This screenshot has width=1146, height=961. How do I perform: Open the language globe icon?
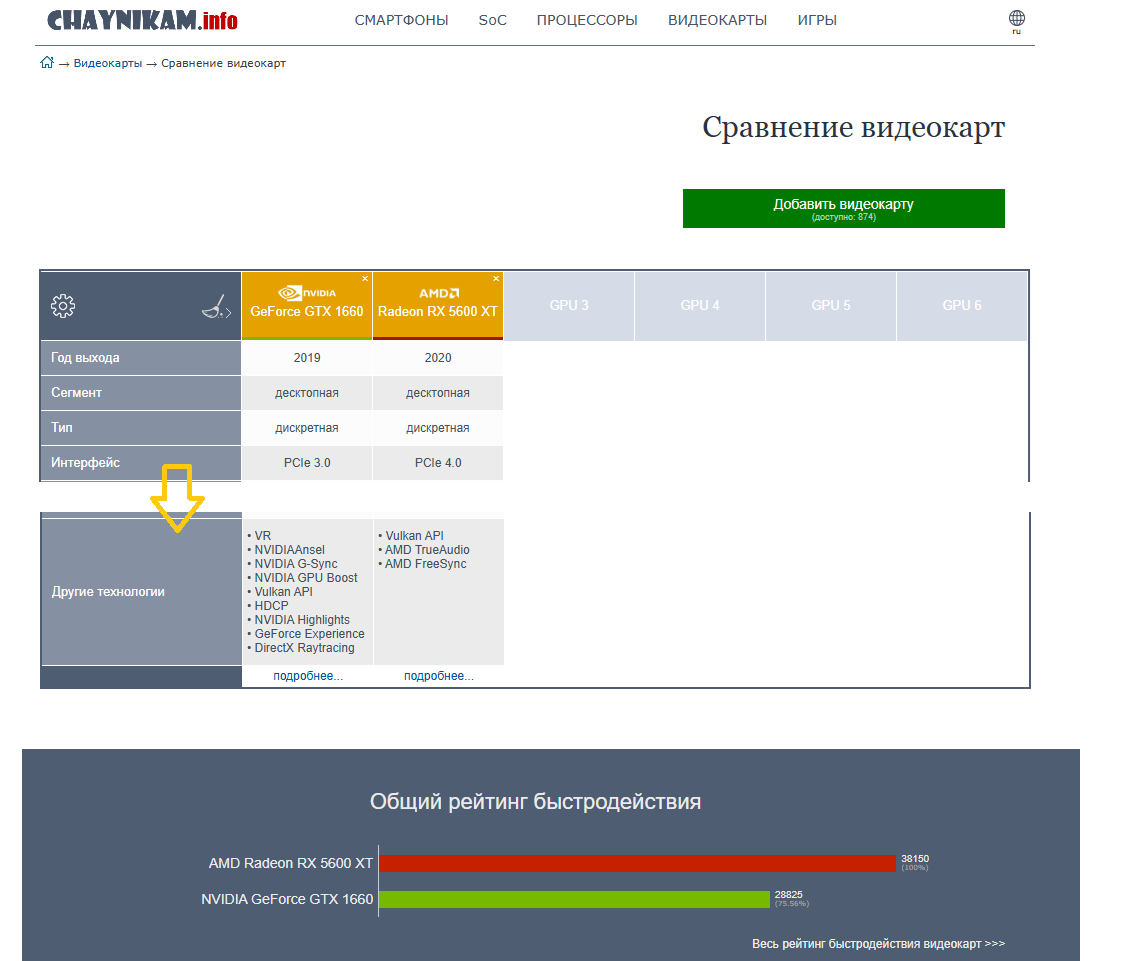(x=1017, y=19)
